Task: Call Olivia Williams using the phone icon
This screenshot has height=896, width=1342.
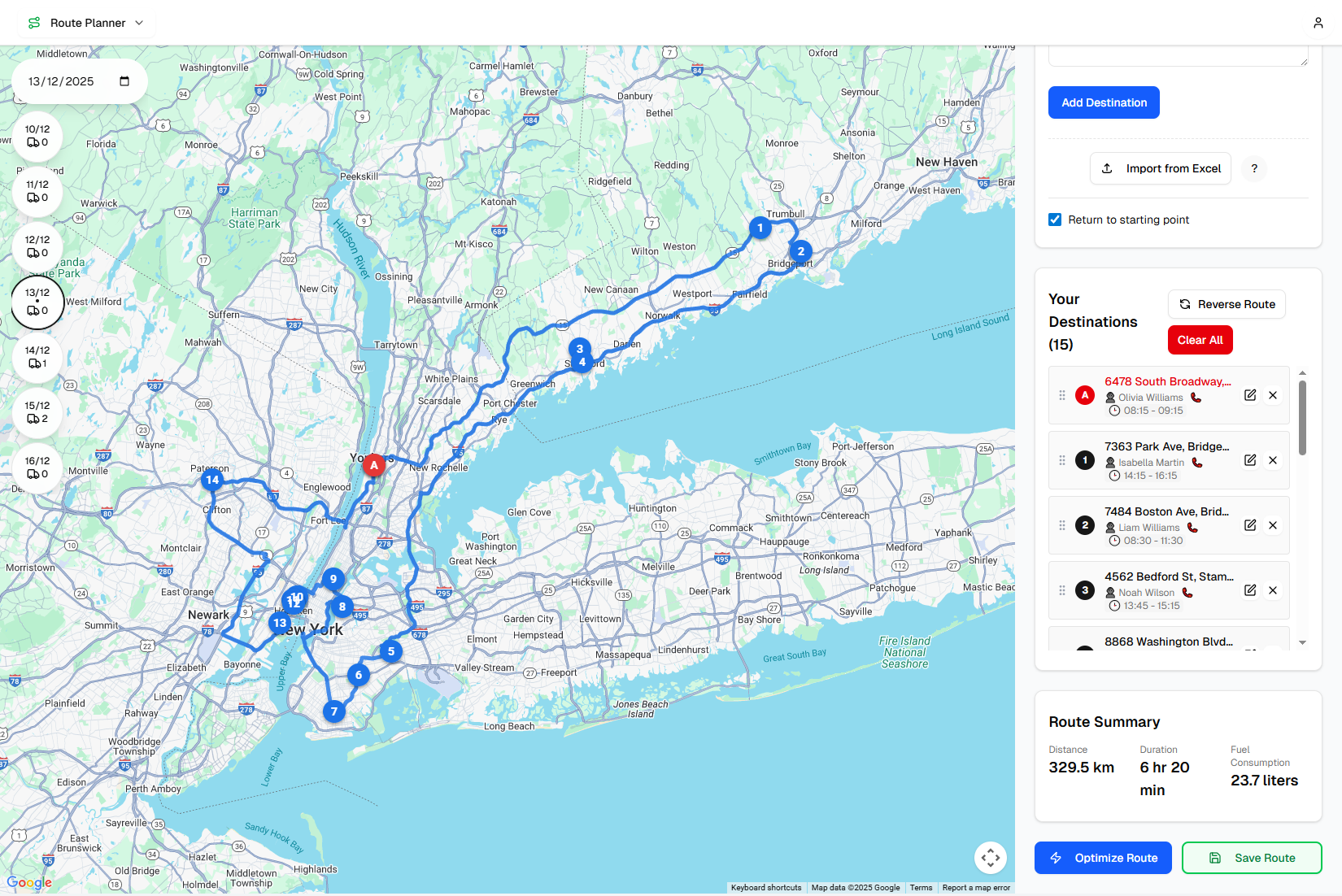Action: coord(1195,398)
